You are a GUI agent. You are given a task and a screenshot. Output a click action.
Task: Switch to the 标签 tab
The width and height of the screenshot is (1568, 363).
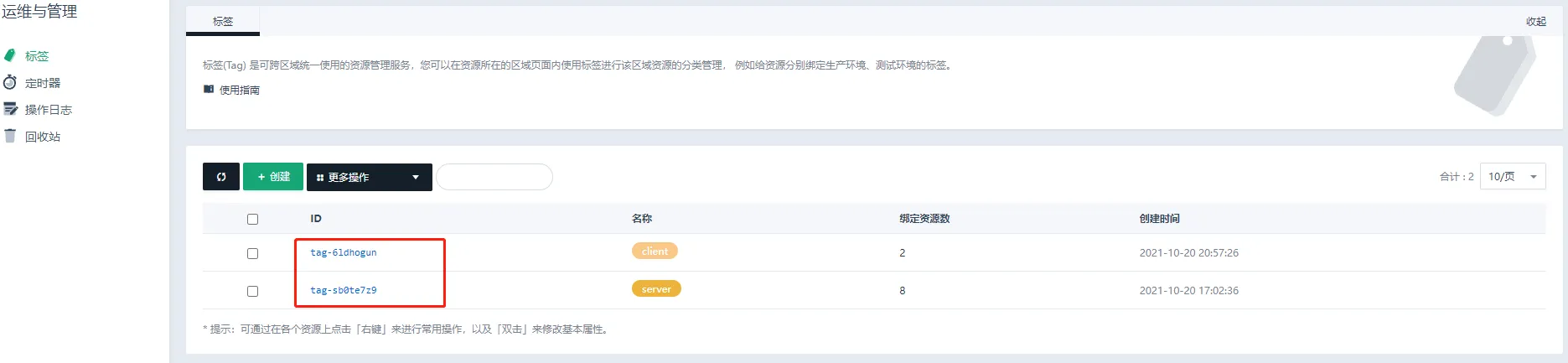[223, 22]
